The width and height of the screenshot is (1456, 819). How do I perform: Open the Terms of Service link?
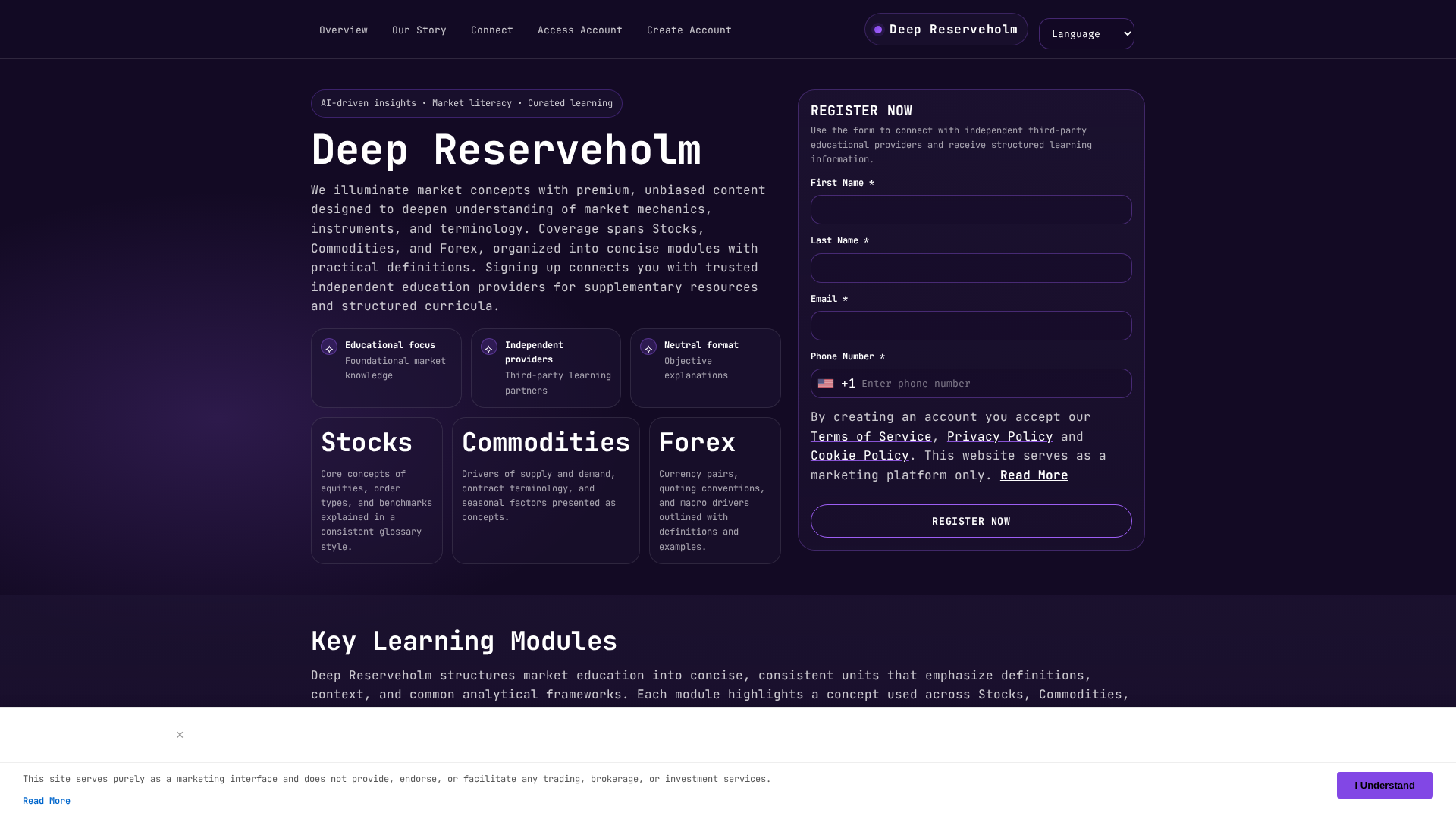tap(871, 437)
